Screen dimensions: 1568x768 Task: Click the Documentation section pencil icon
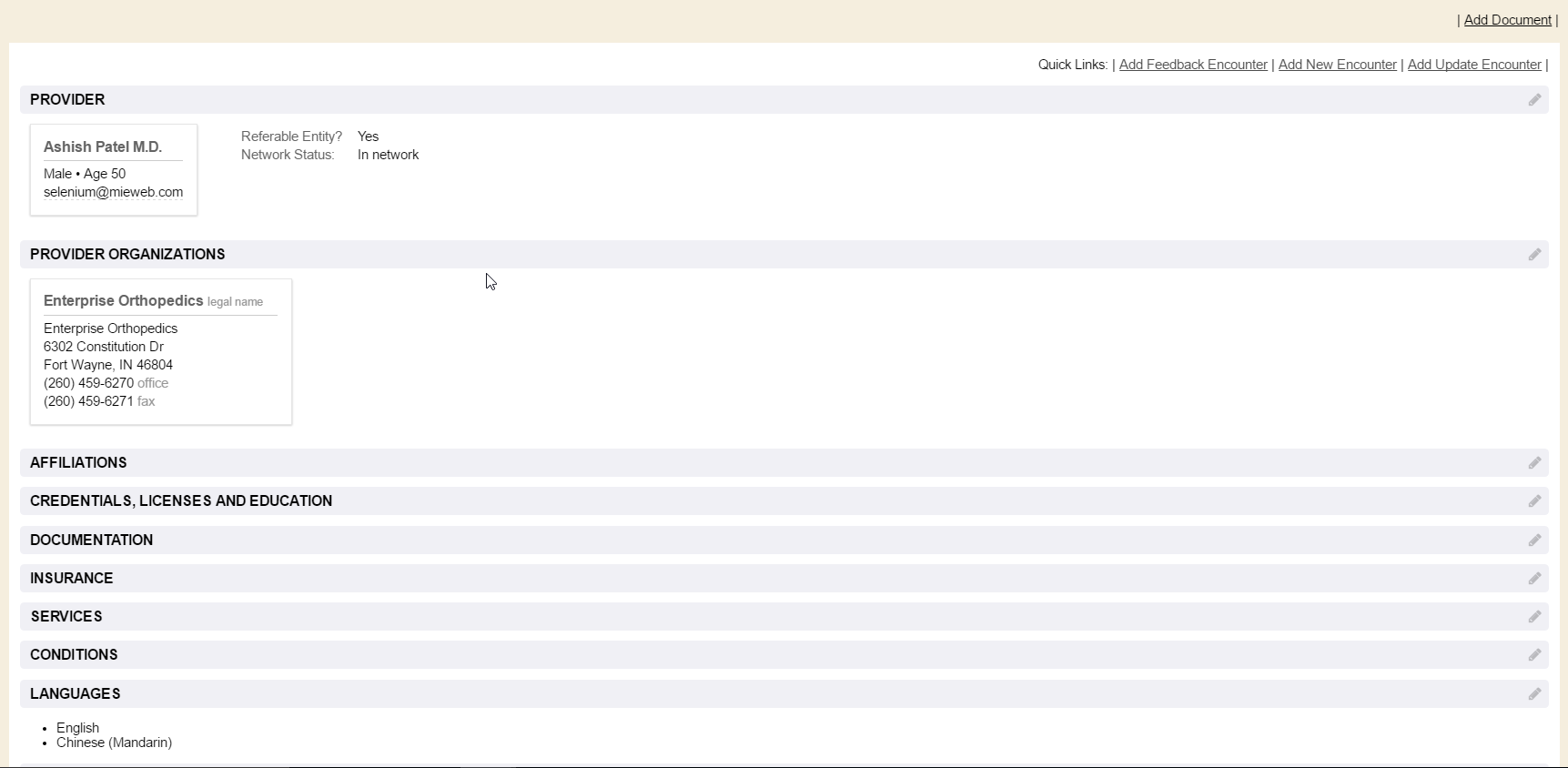point(1534,541)
